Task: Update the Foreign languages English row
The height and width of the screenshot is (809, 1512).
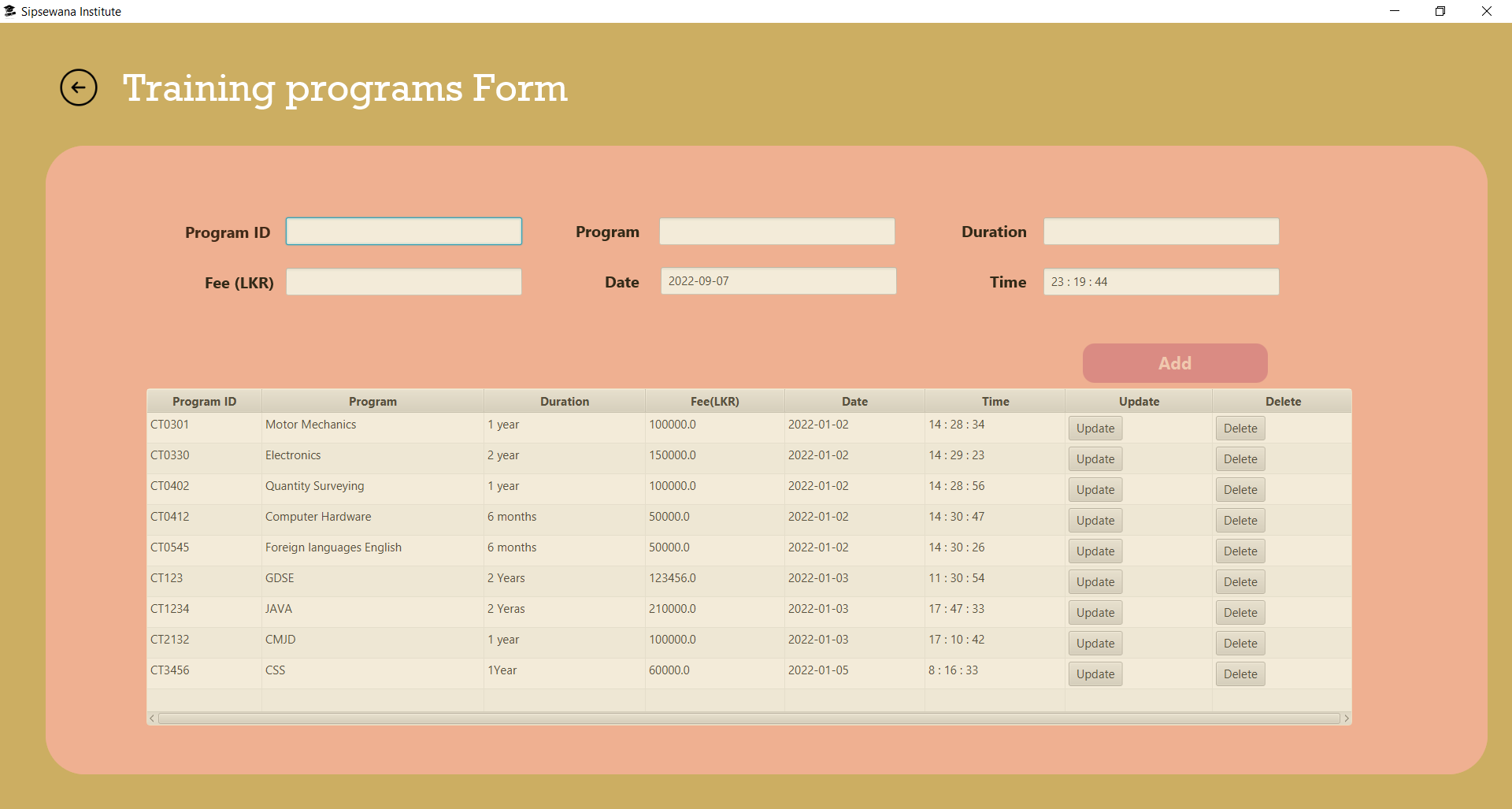Action: (x=1095, y=551)
